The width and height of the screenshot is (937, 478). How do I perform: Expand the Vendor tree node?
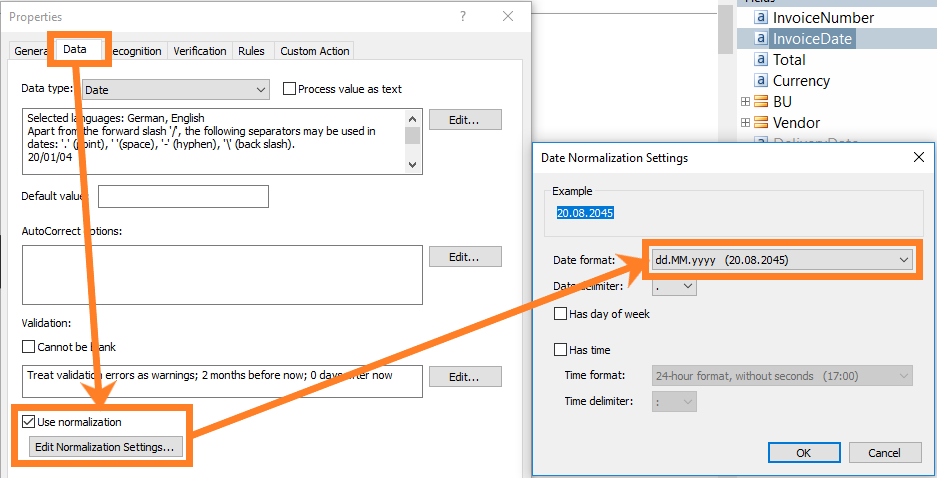745,122
